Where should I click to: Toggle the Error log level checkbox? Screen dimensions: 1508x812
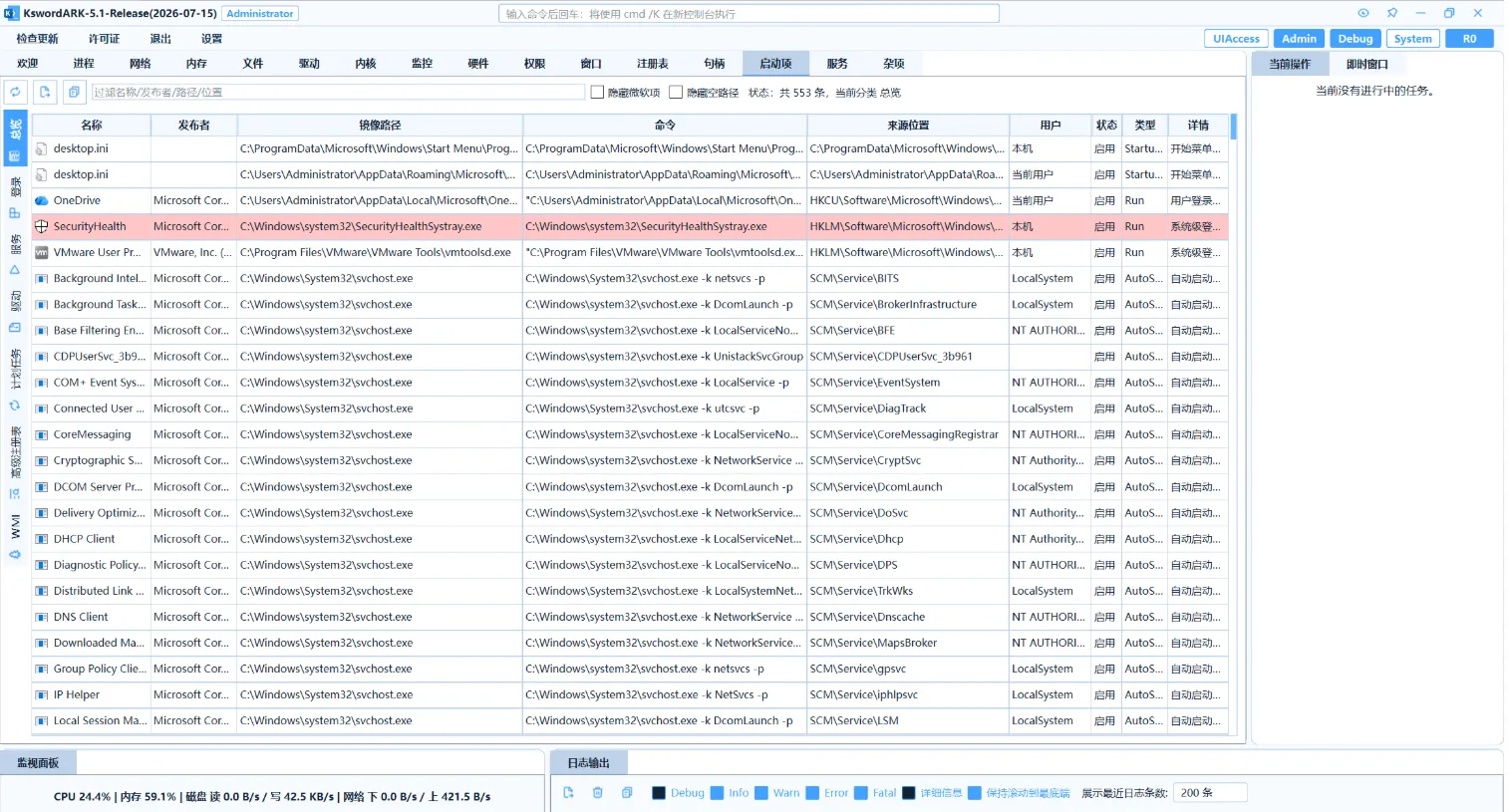812,793
